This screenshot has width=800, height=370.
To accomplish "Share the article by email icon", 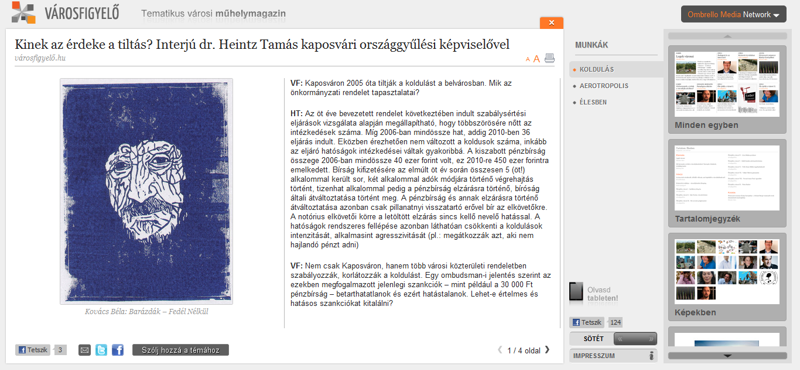I will point(85,350).
